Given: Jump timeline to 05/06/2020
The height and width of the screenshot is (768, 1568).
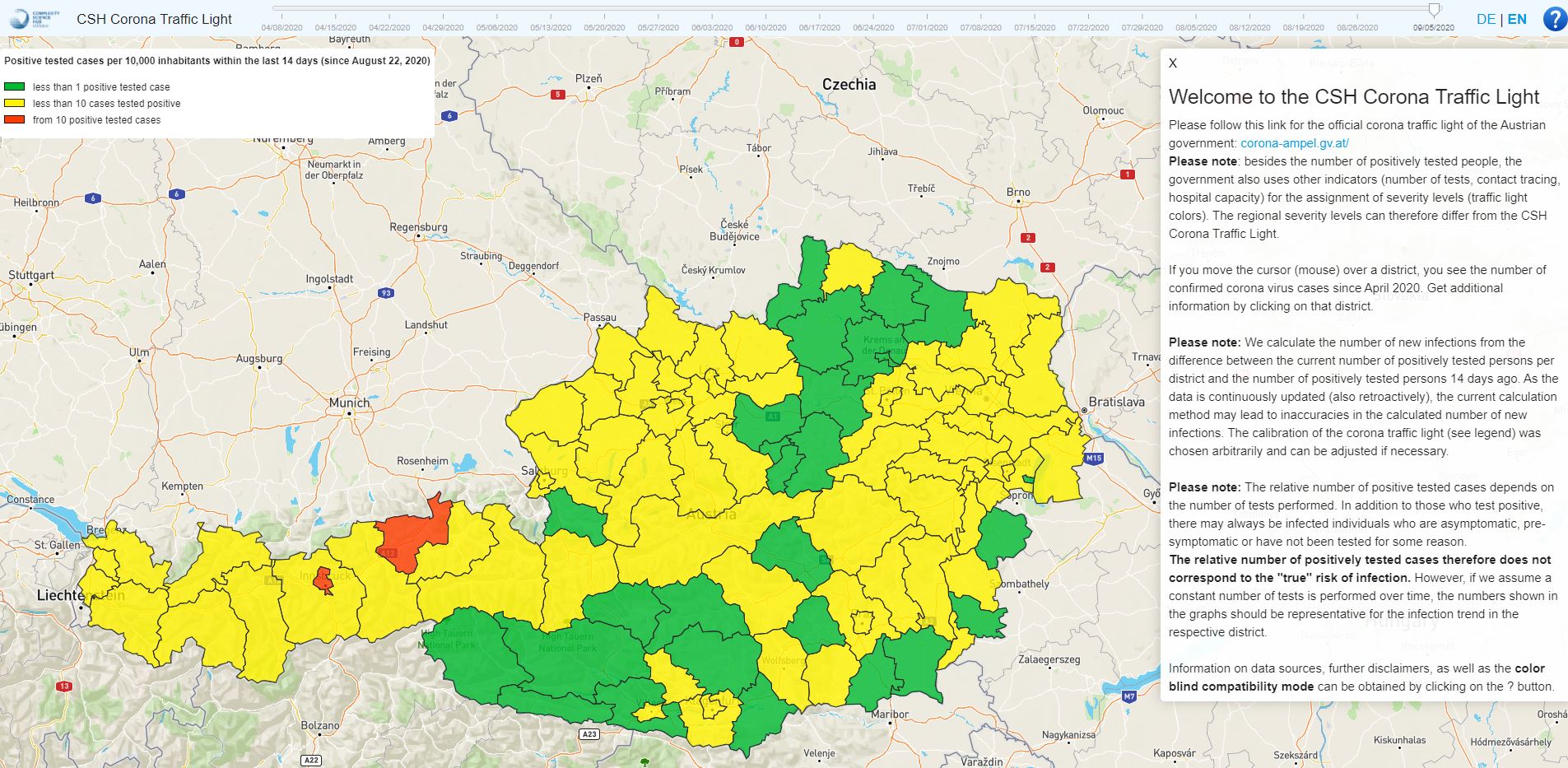Looking at the screenshot, I should [x=497, y=27].
